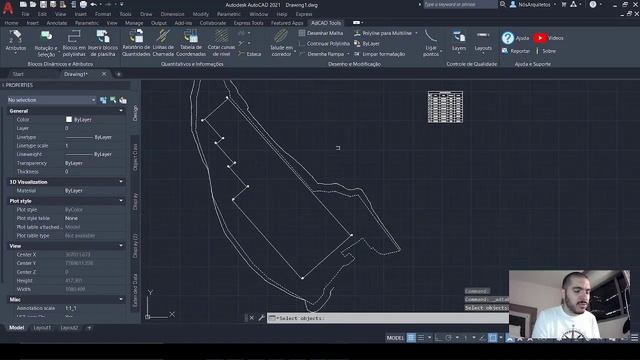Toggle ortho mode in the status bar
The image size is (640, 360).
coord(438,338)
